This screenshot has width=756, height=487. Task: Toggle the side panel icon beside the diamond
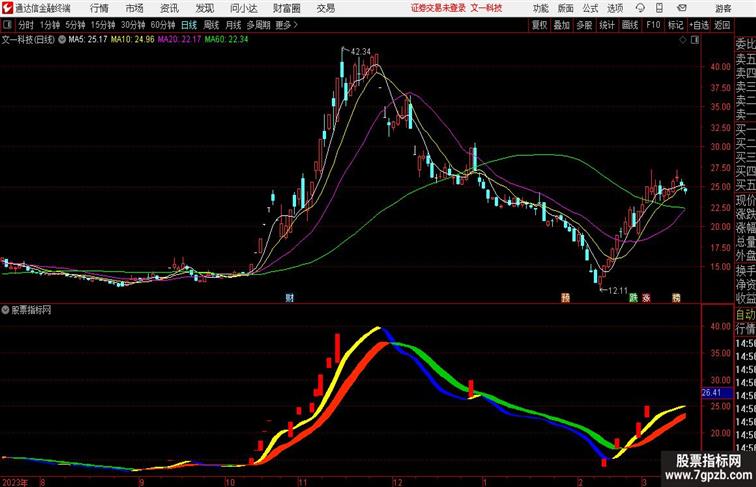pyautogui.click(x=695, y=40)
